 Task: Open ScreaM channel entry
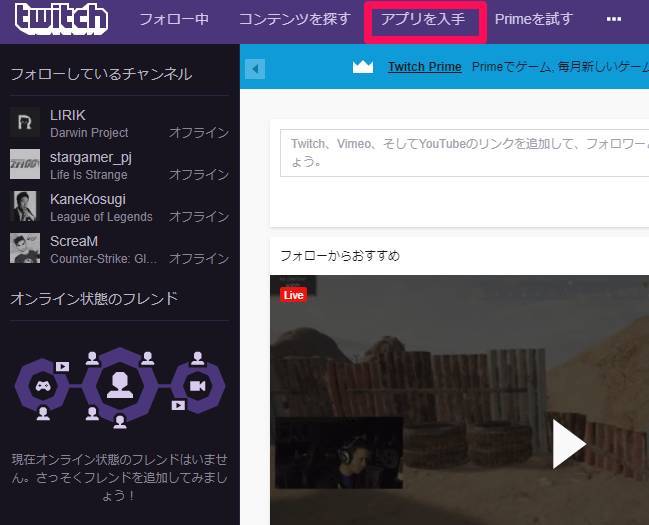coord(74,241)
